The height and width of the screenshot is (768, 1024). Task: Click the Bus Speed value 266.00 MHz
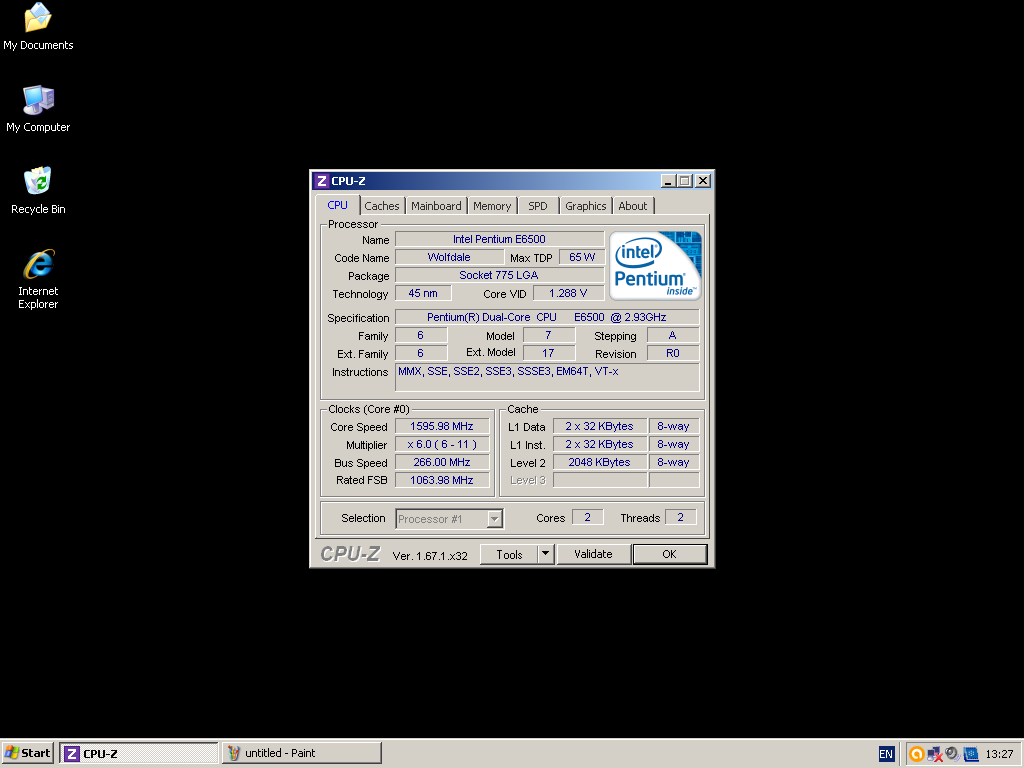[x=442, y=462]
